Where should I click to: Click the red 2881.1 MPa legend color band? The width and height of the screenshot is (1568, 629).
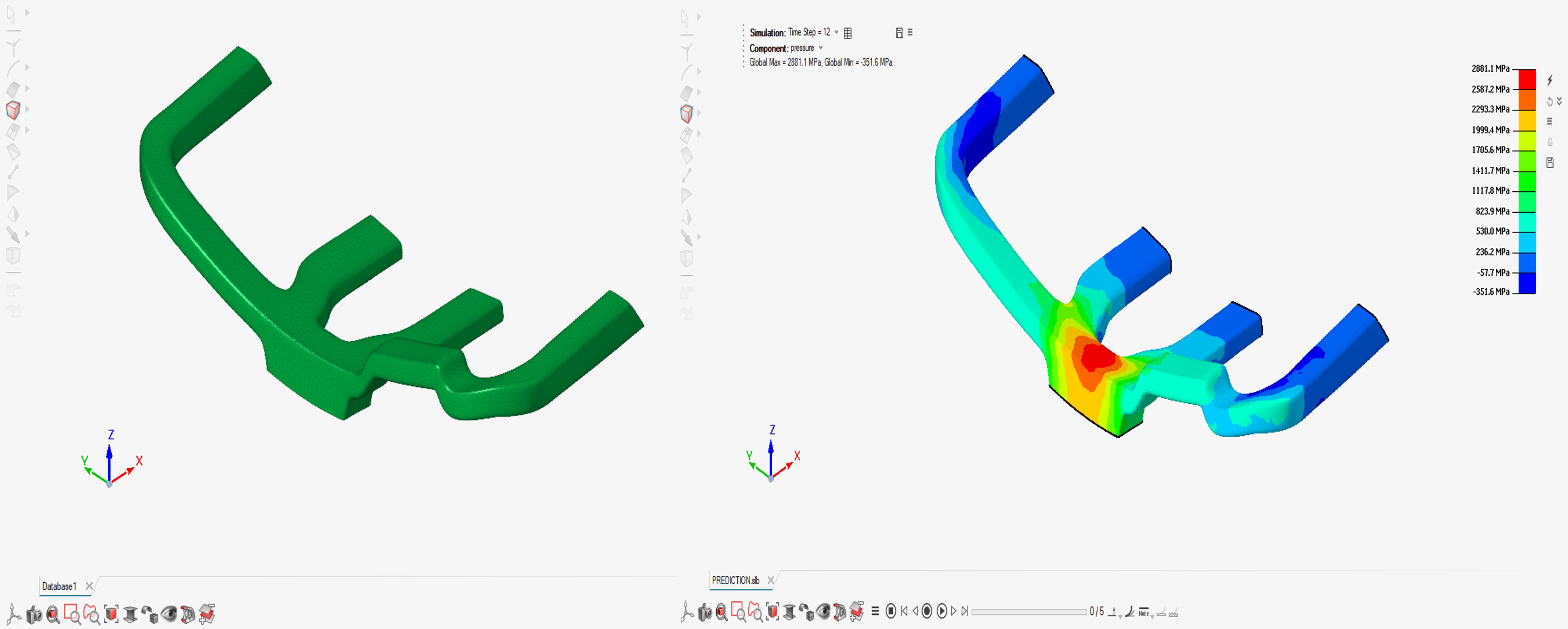click(1526, 79)
